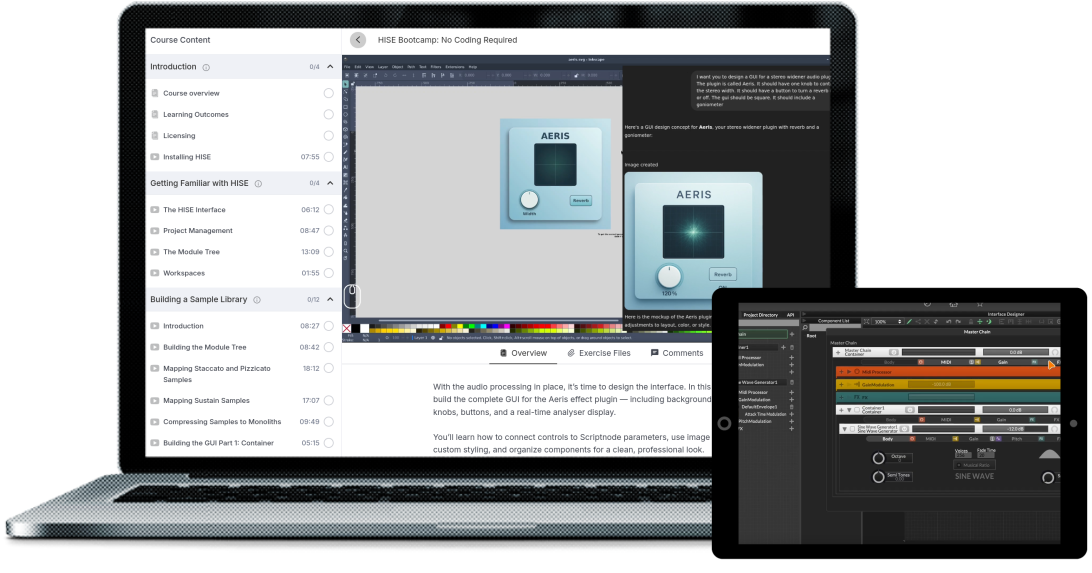Open the Comments tab

coord(677,353)
